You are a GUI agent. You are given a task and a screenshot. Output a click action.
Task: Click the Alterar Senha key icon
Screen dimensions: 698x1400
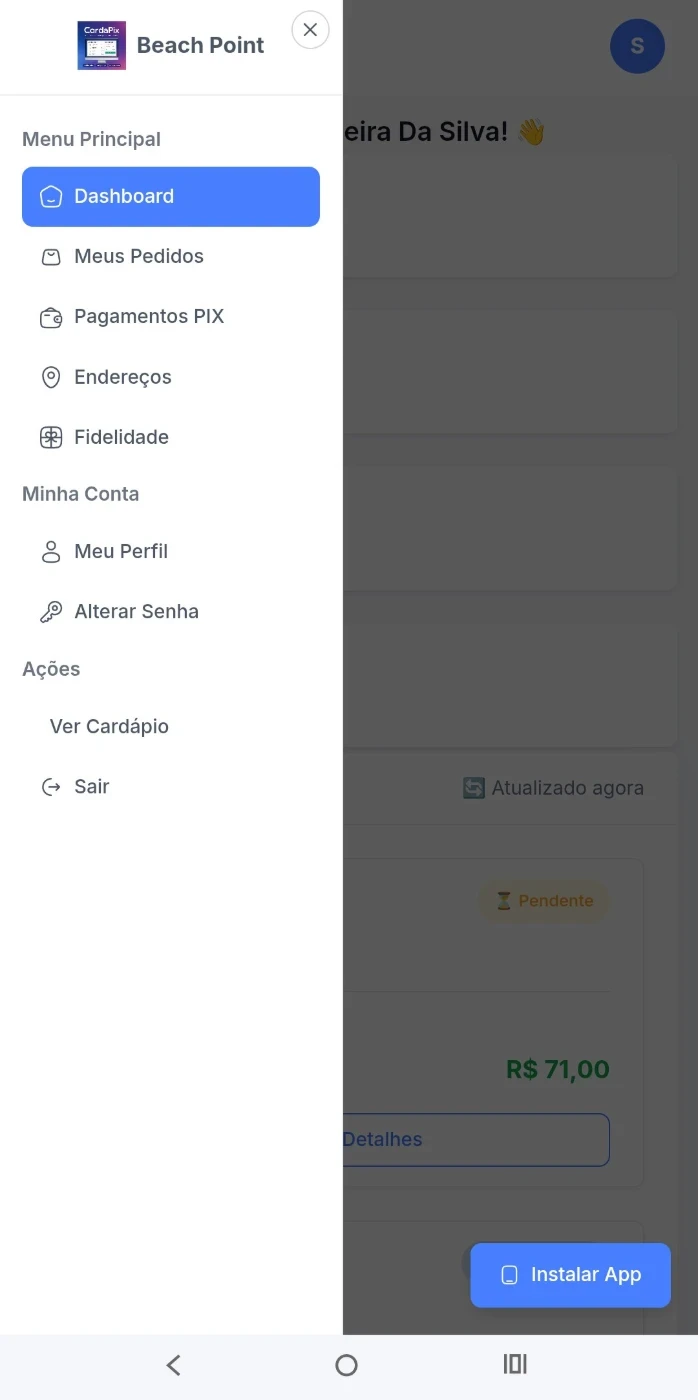coord(51,612)
